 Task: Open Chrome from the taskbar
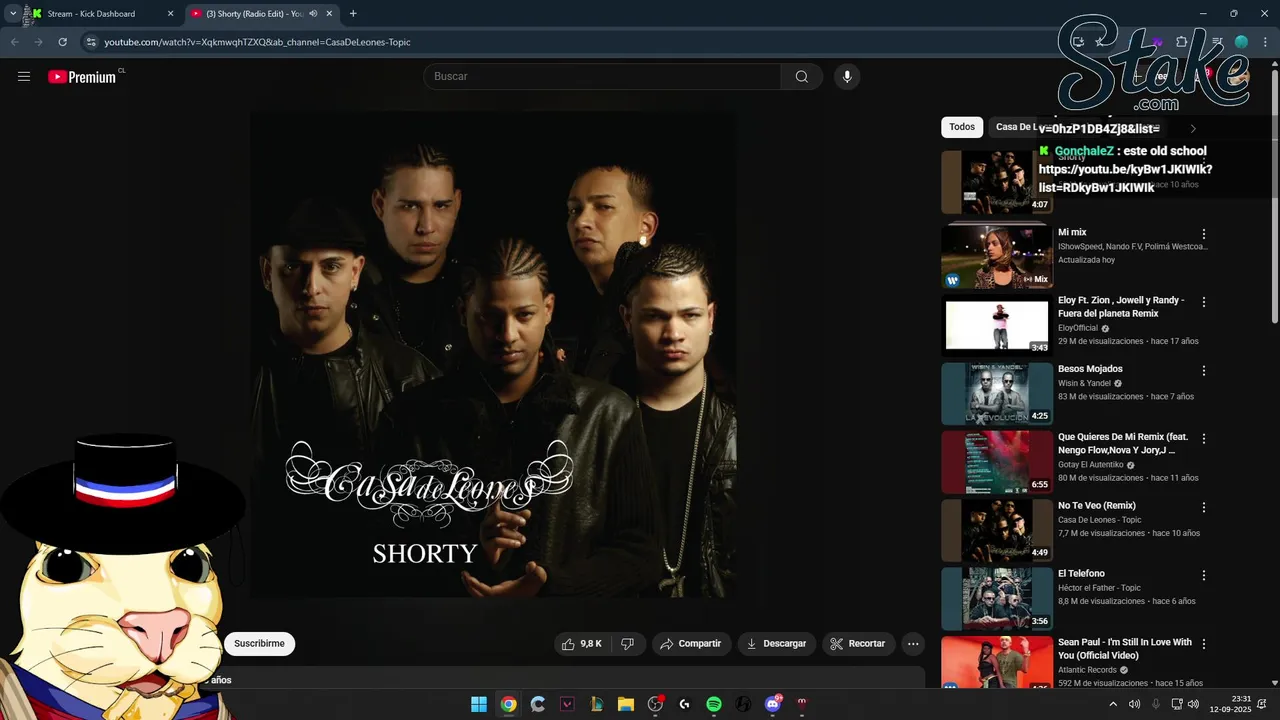508,704
